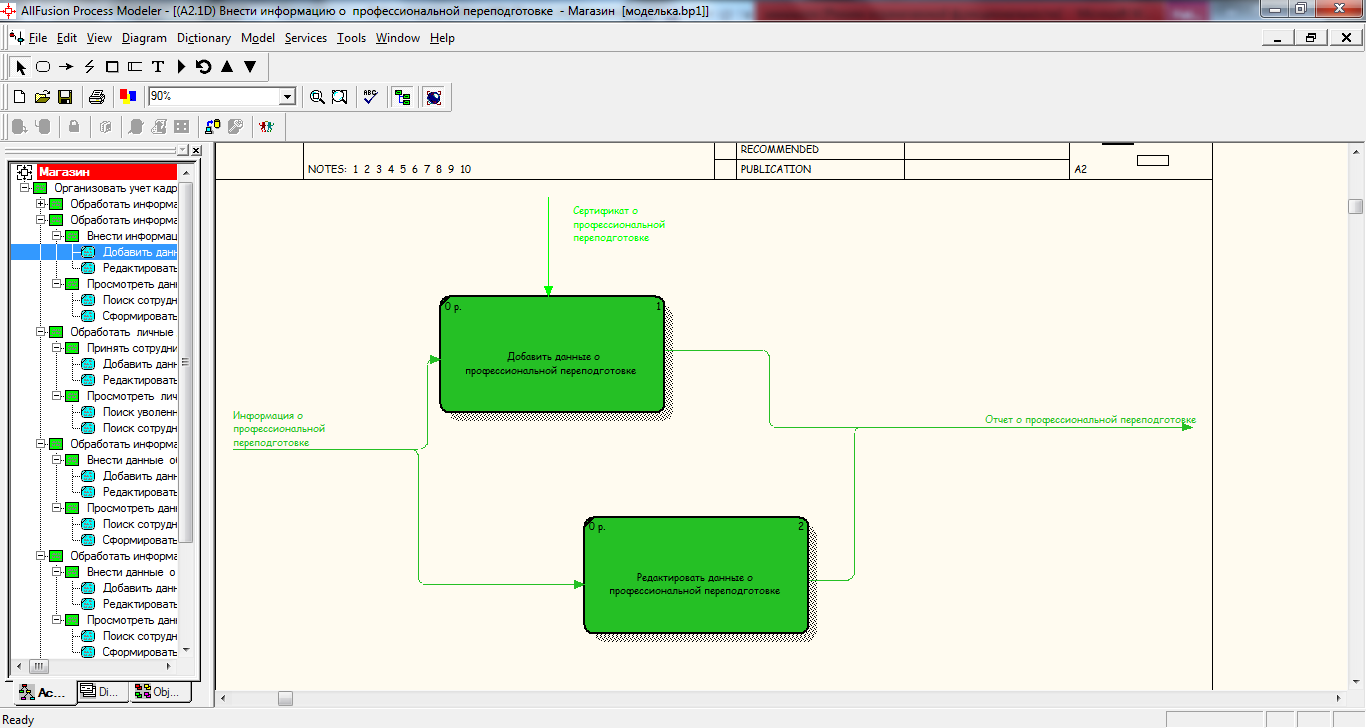This screenshot has height=728, width=1366.
Task: Close the Model Explorer panel
Action: tap(196, 150)
